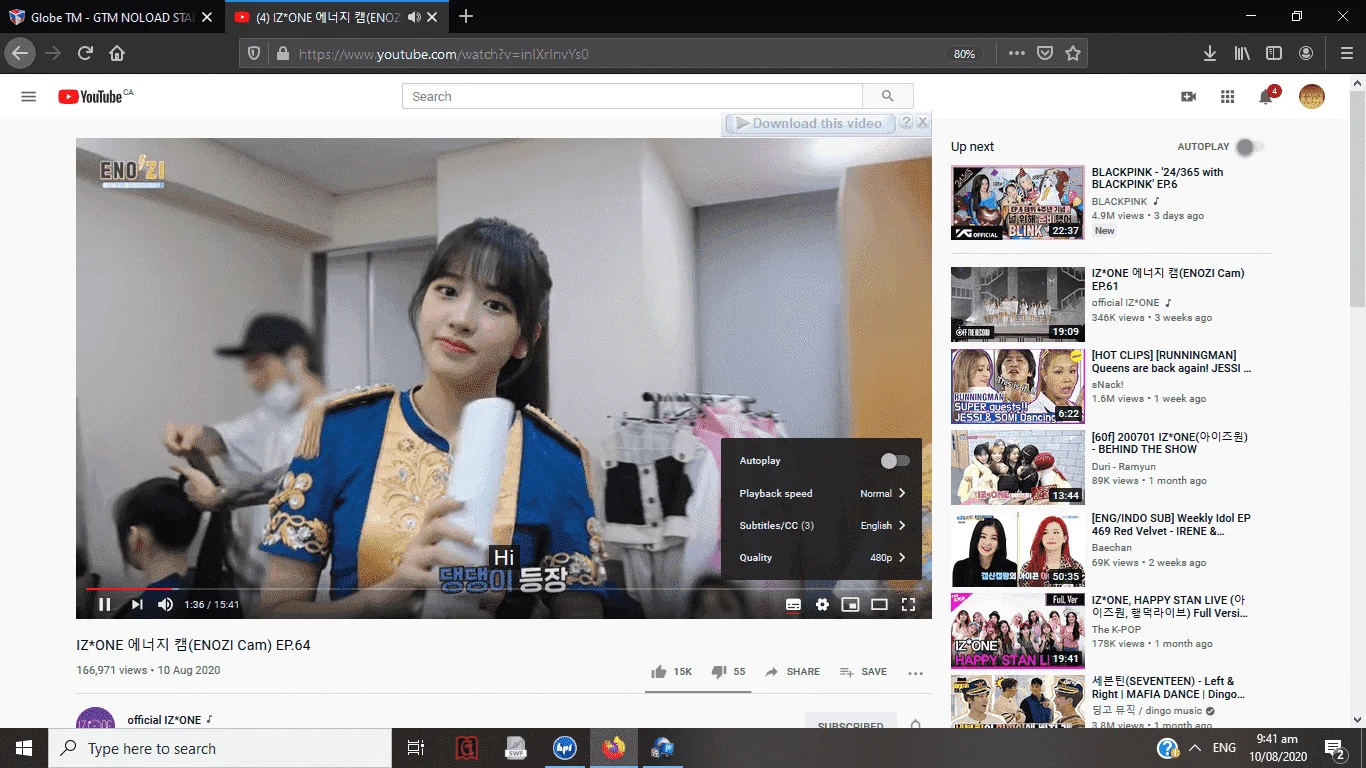Click Windows taskbar search box
Image resolution: width=1366 pixels, height=768 pixels.
pyautogui.click(x=220, y=748)
